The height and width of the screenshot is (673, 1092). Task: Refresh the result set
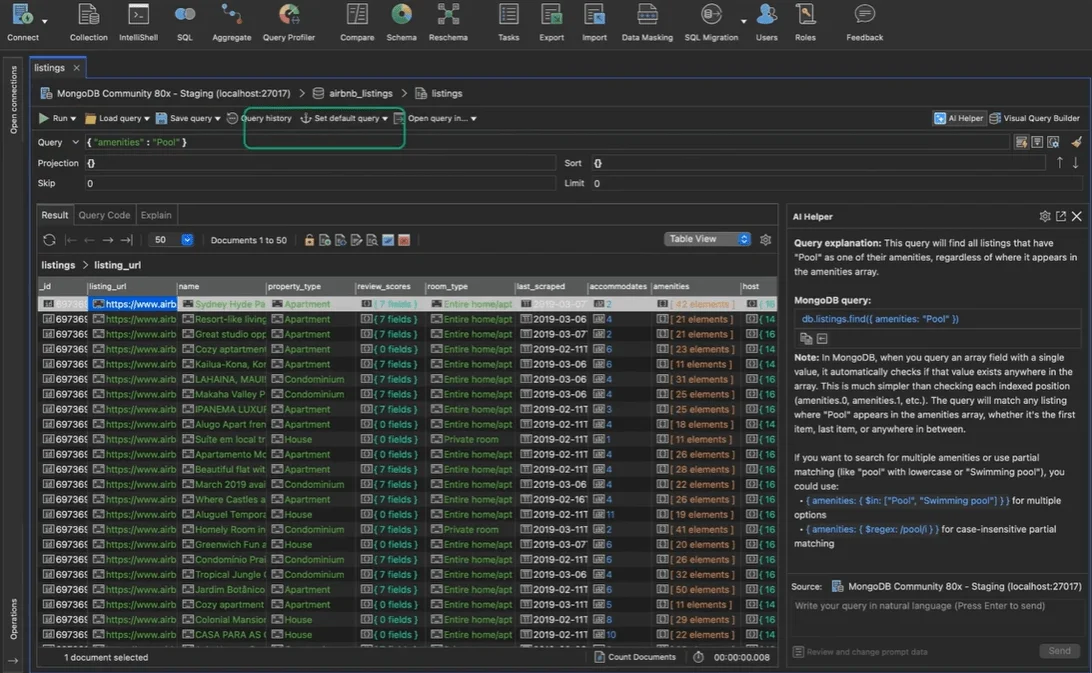49,240
